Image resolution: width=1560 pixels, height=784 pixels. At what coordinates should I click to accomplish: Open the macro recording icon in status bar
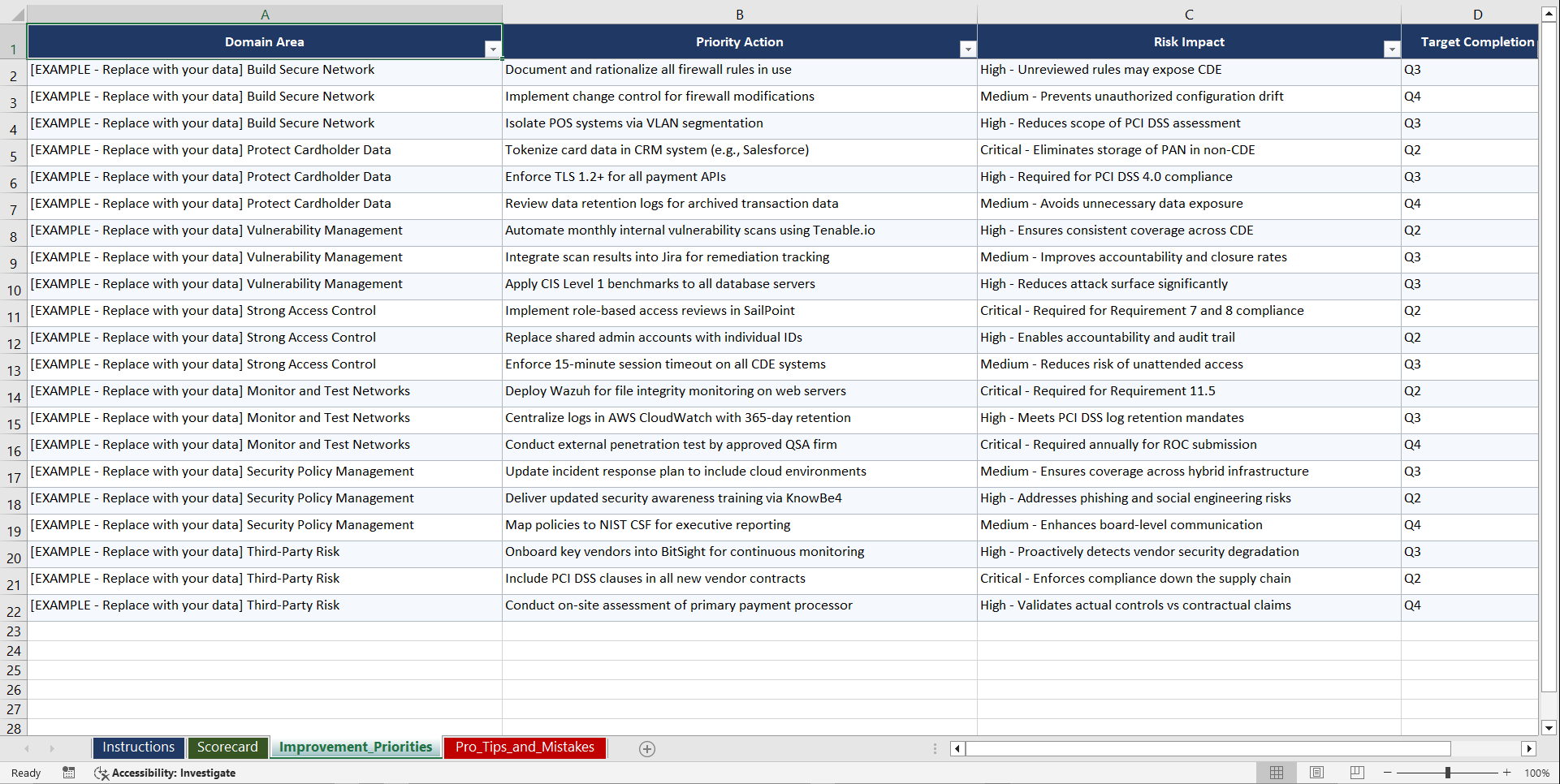point(69,773)
